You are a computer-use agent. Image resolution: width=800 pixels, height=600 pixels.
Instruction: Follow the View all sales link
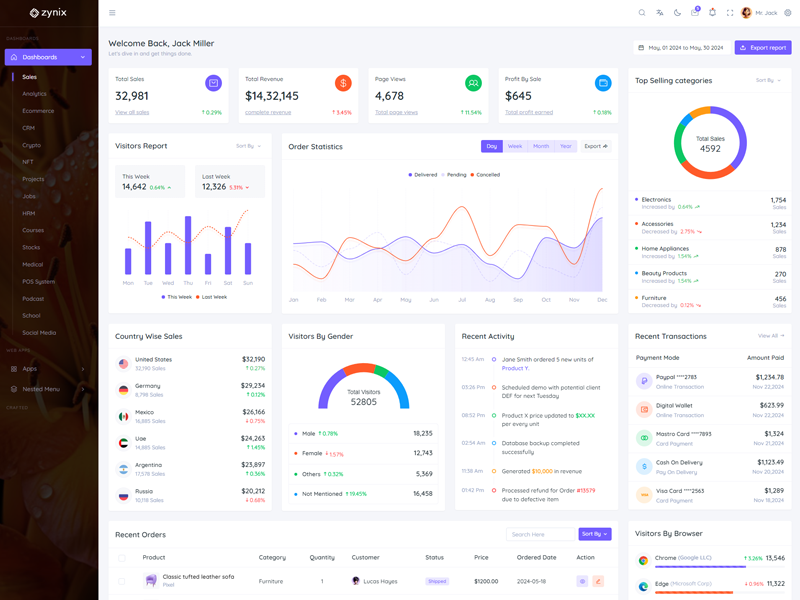click(x=132, y=112)
